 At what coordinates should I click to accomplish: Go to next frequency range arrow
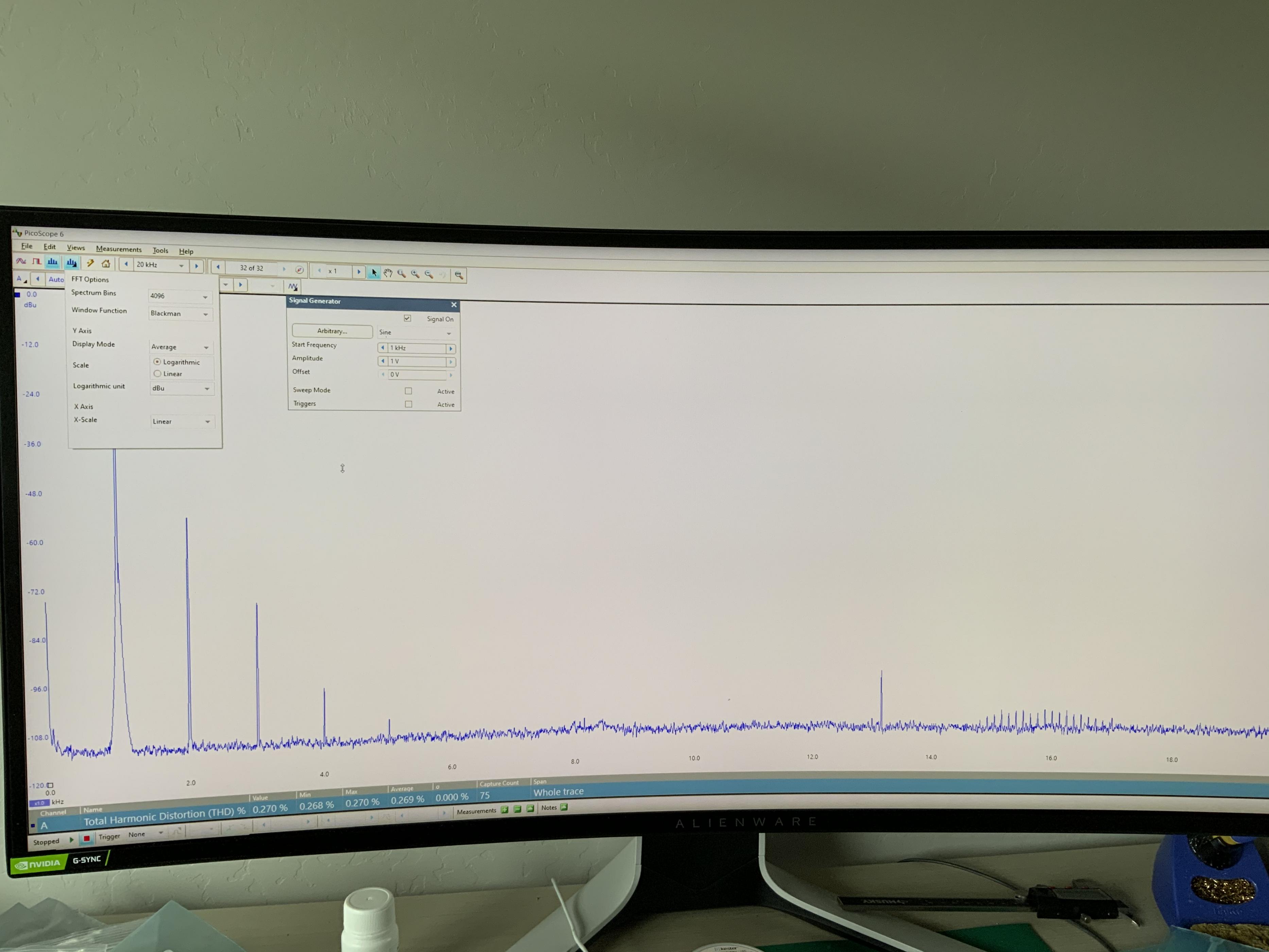point(197,266)
